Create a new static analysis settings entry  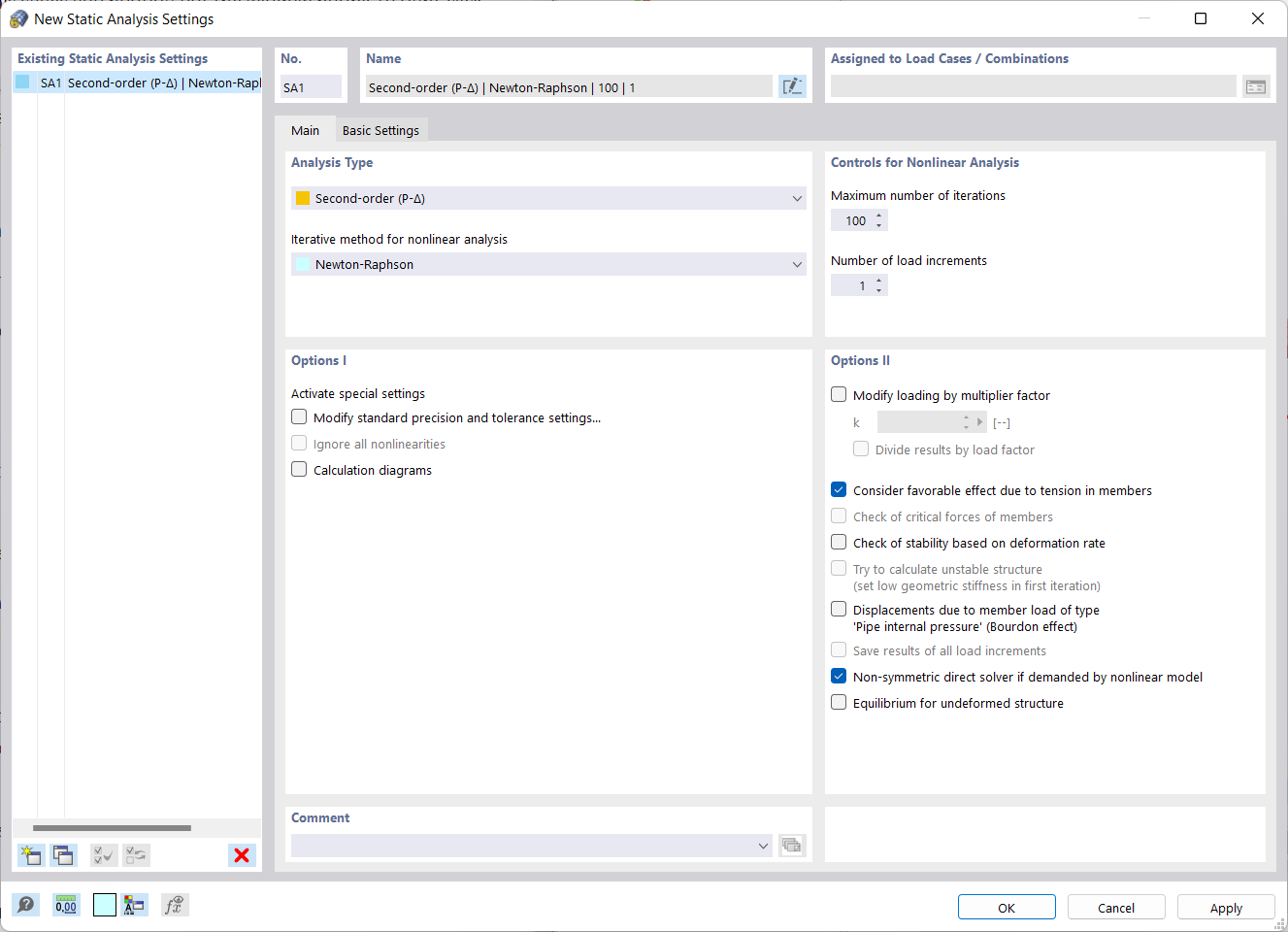pyautogui.click(x=30, y=855)
